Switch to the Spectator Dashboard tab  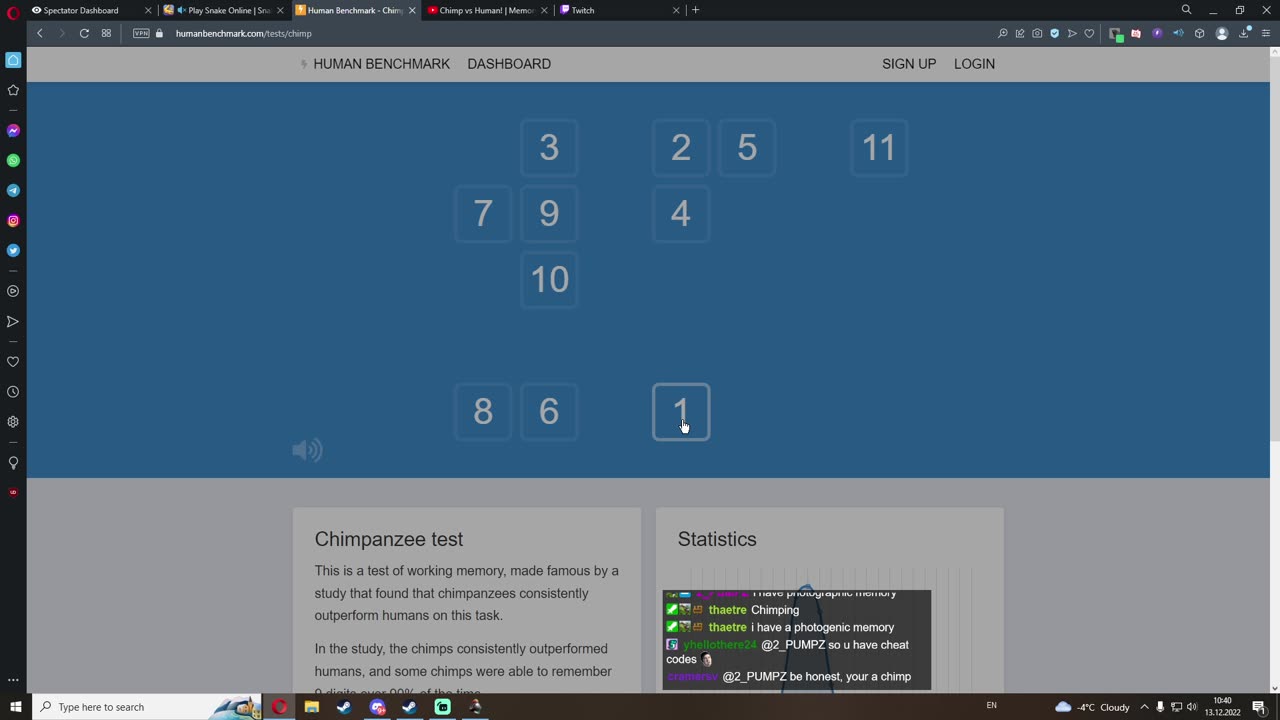coord(90,10)
